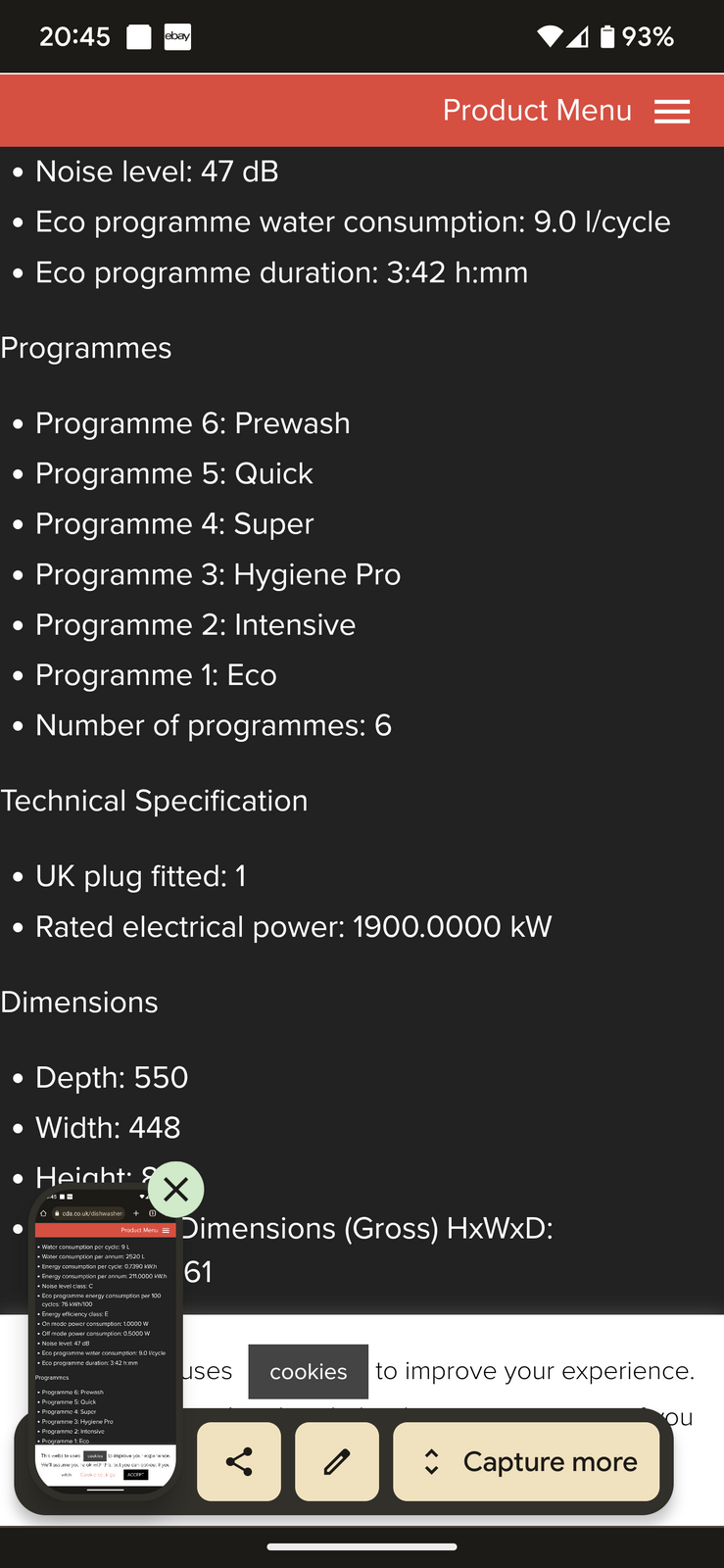Open the screenshot preview thumbnail
This screenshot has height=1568, width=724.
[x=106, y=1343]
